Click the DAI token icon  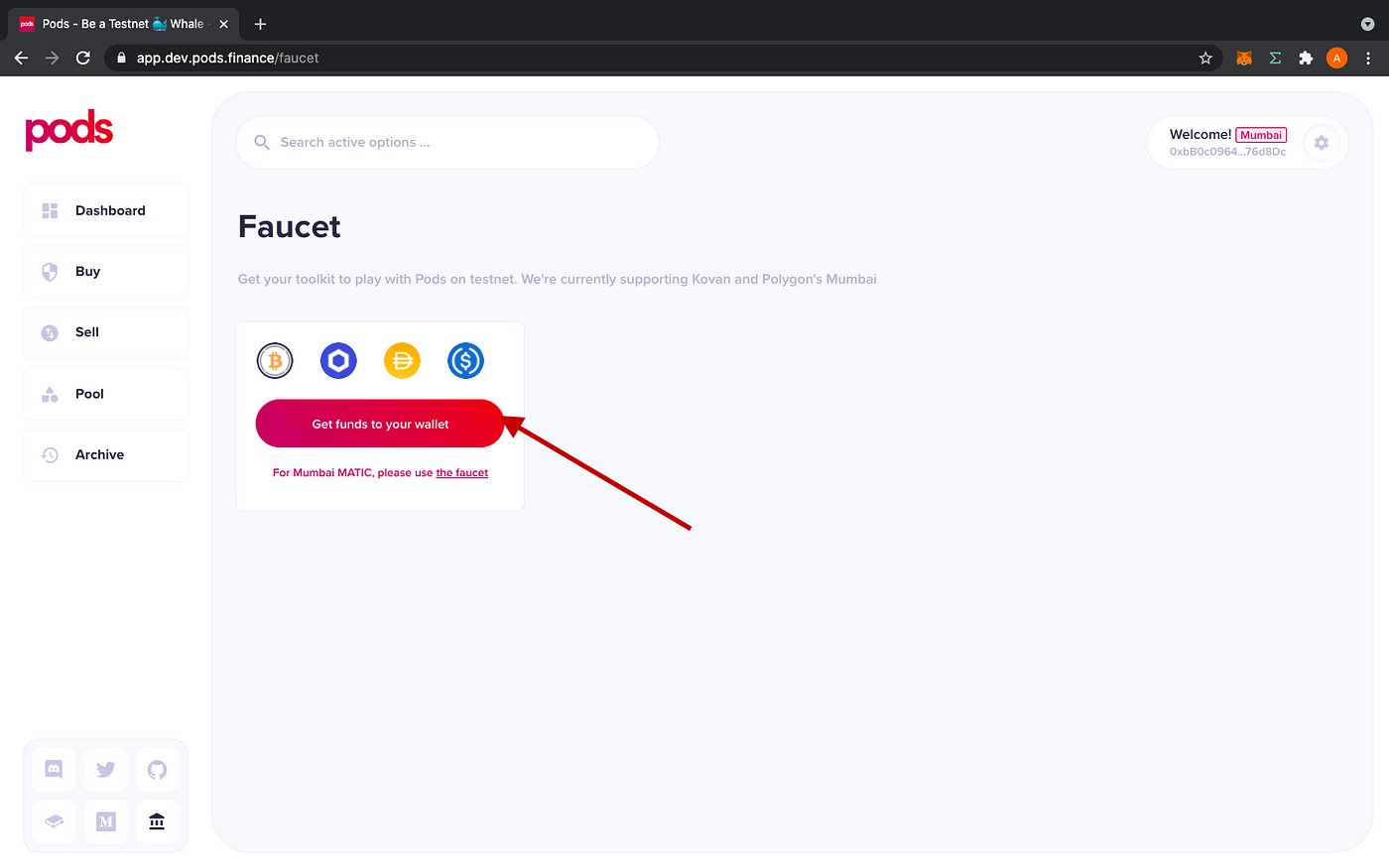click(402, 361)
